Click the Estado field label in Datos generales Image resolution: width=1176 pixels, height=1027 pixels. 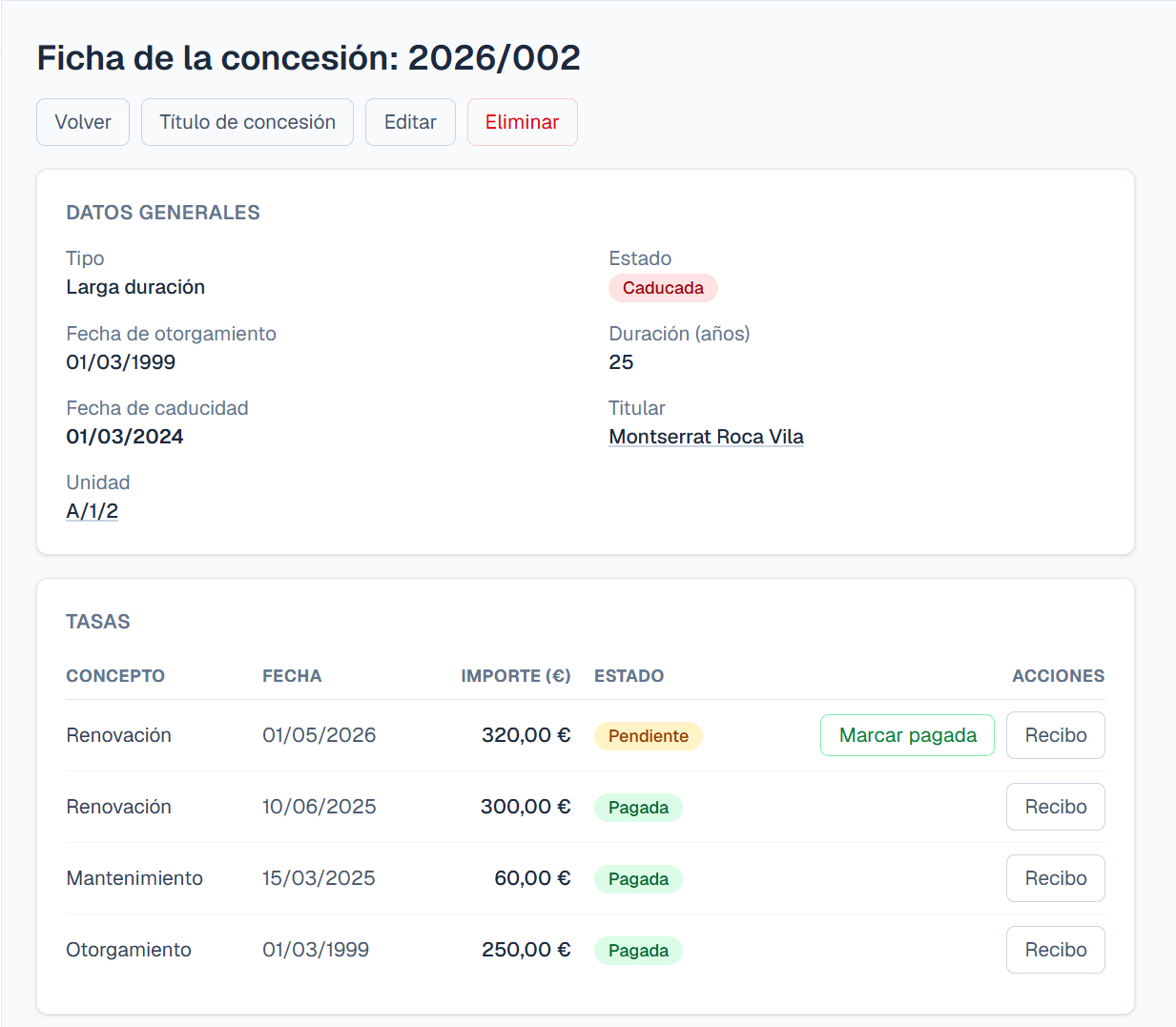click(x=640, y=258)
